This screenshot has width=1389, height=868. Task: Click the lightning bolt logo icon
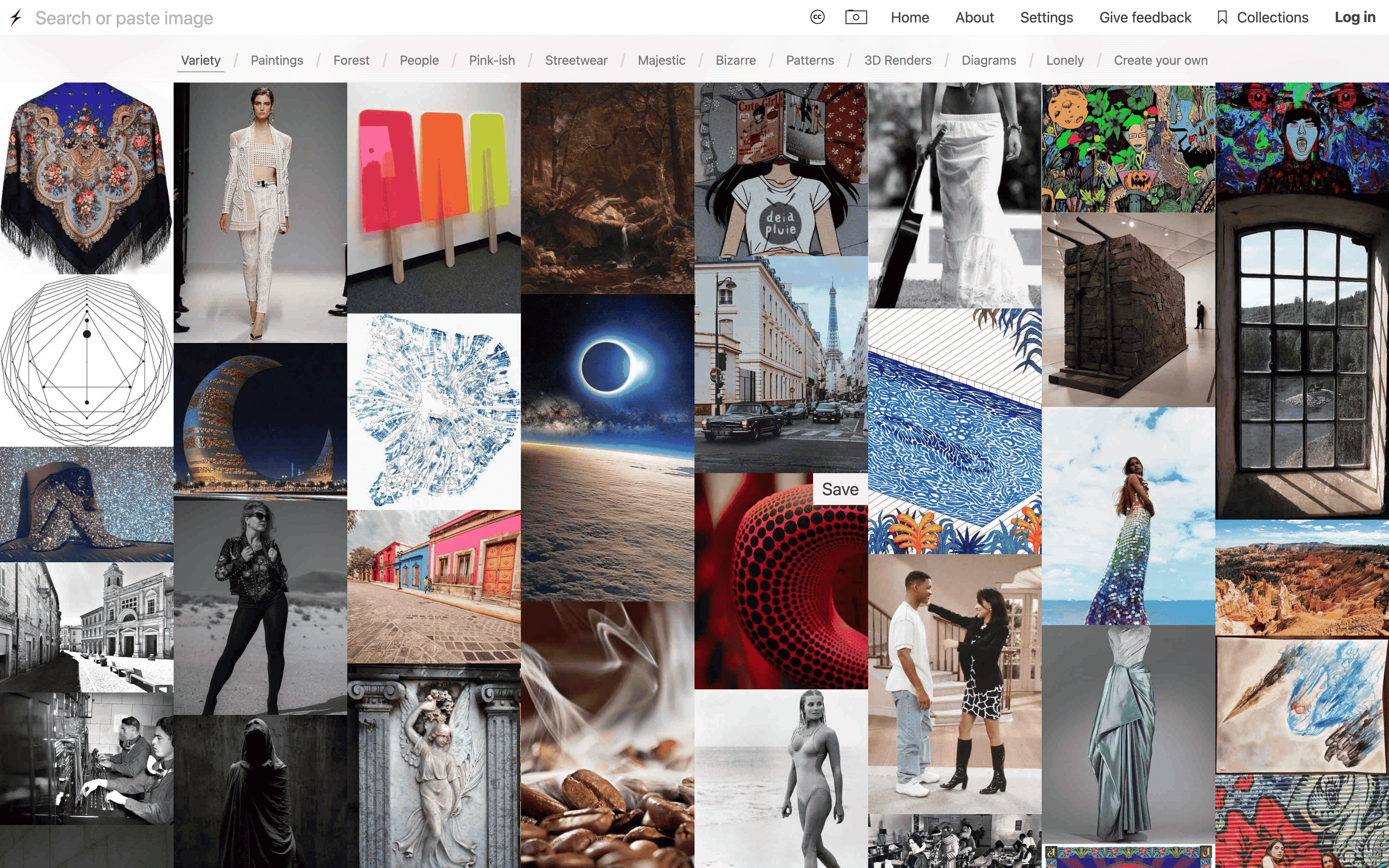16,17
